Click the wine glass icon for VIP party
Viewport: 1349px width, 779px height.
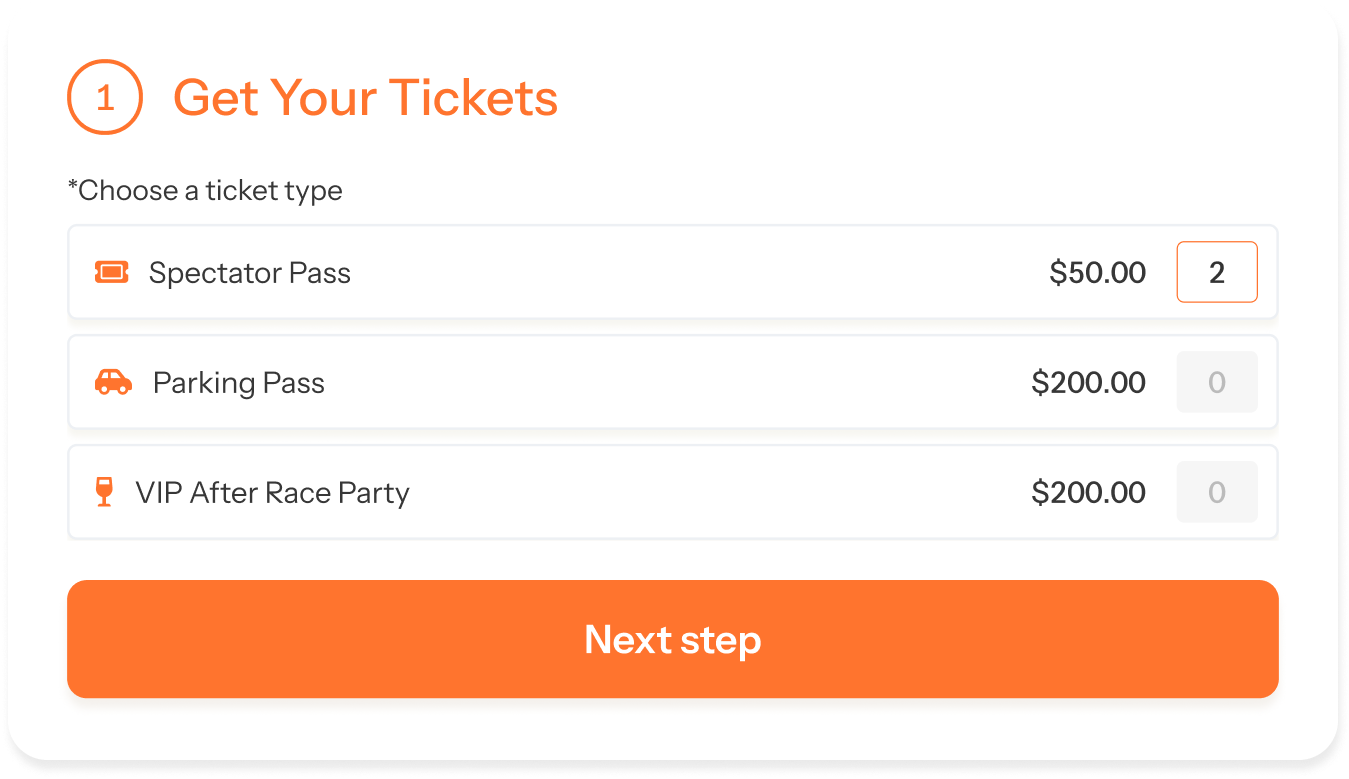104,492
